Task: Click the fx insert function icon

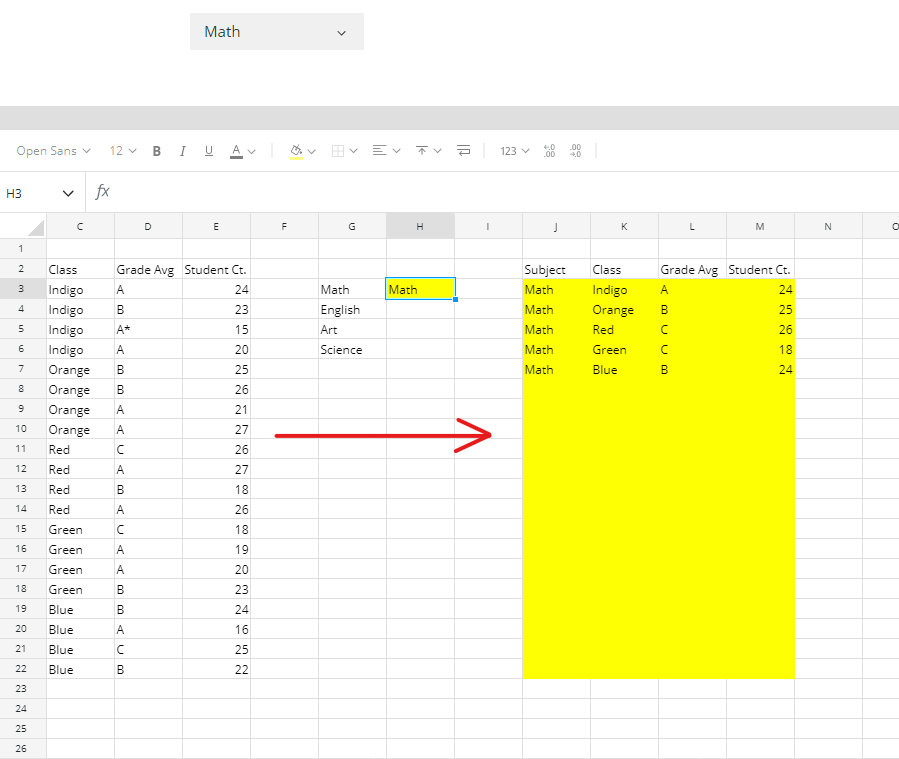Action: (102, 192)
